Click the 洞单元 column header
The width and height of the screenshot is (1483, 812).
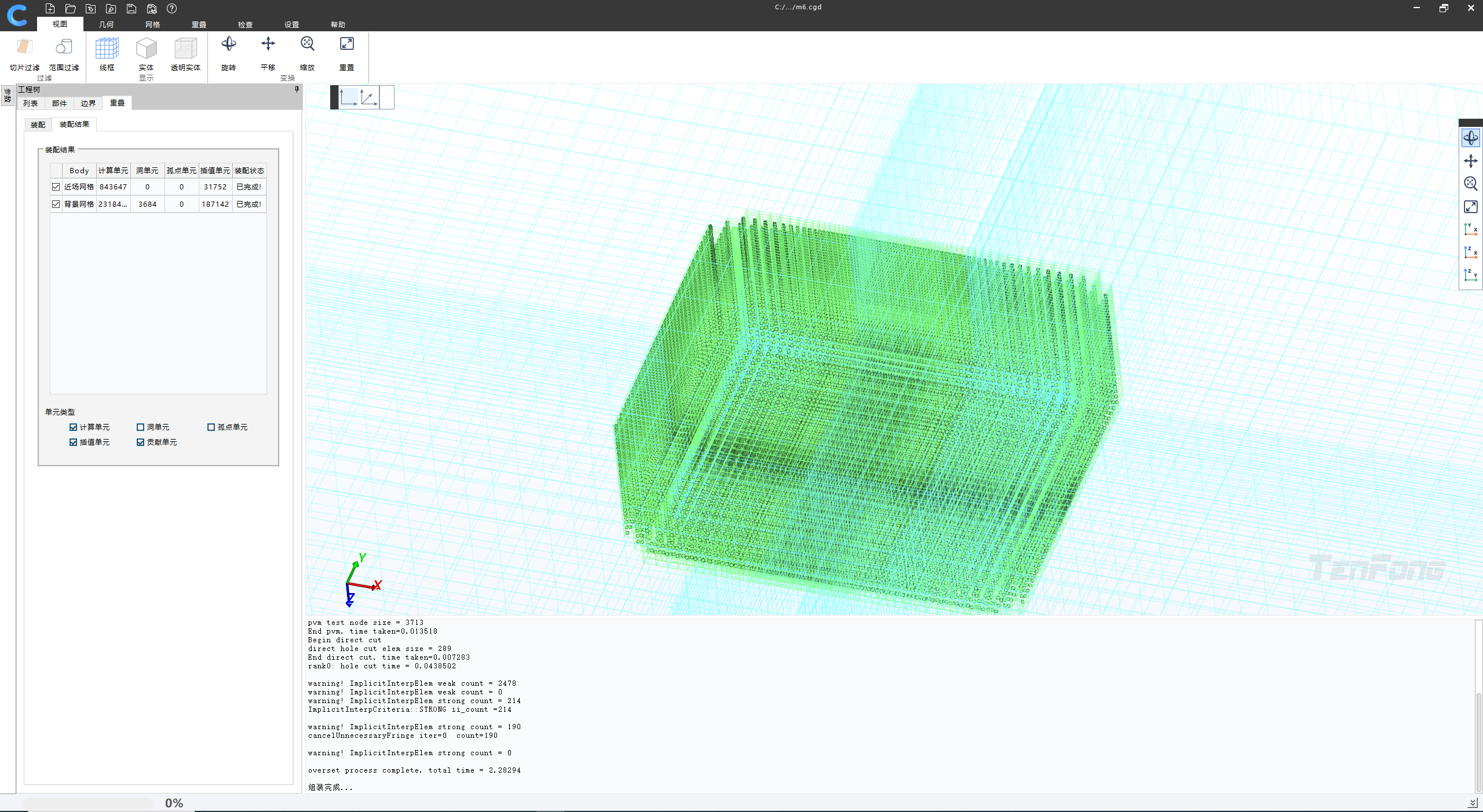pyautogui.click(x=147, y=170)
